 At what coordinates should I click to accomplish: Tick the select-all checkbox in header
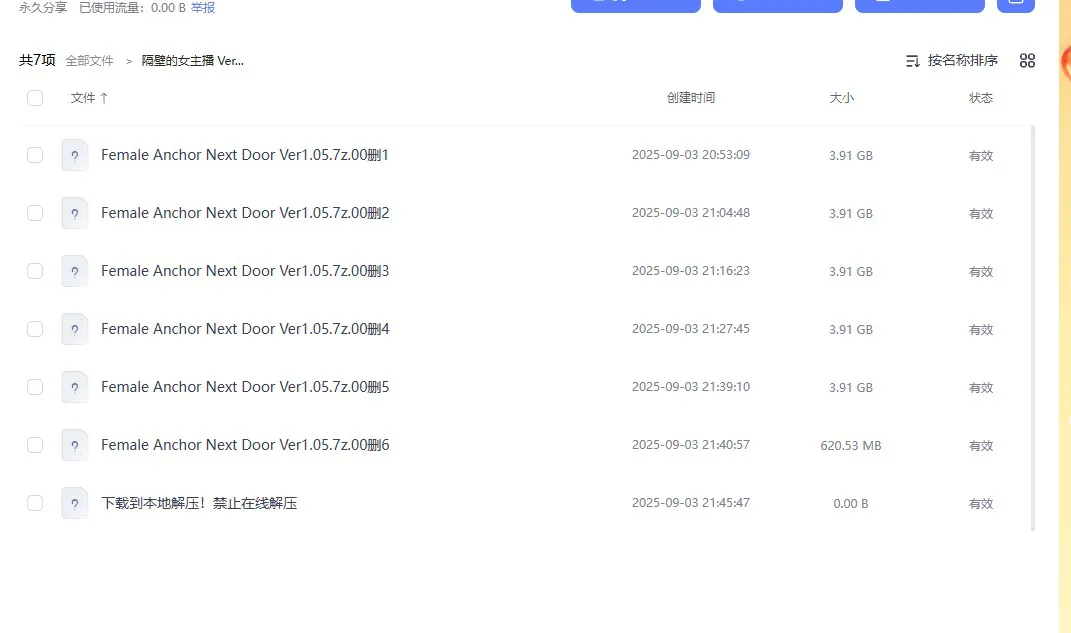click(35, 98)
